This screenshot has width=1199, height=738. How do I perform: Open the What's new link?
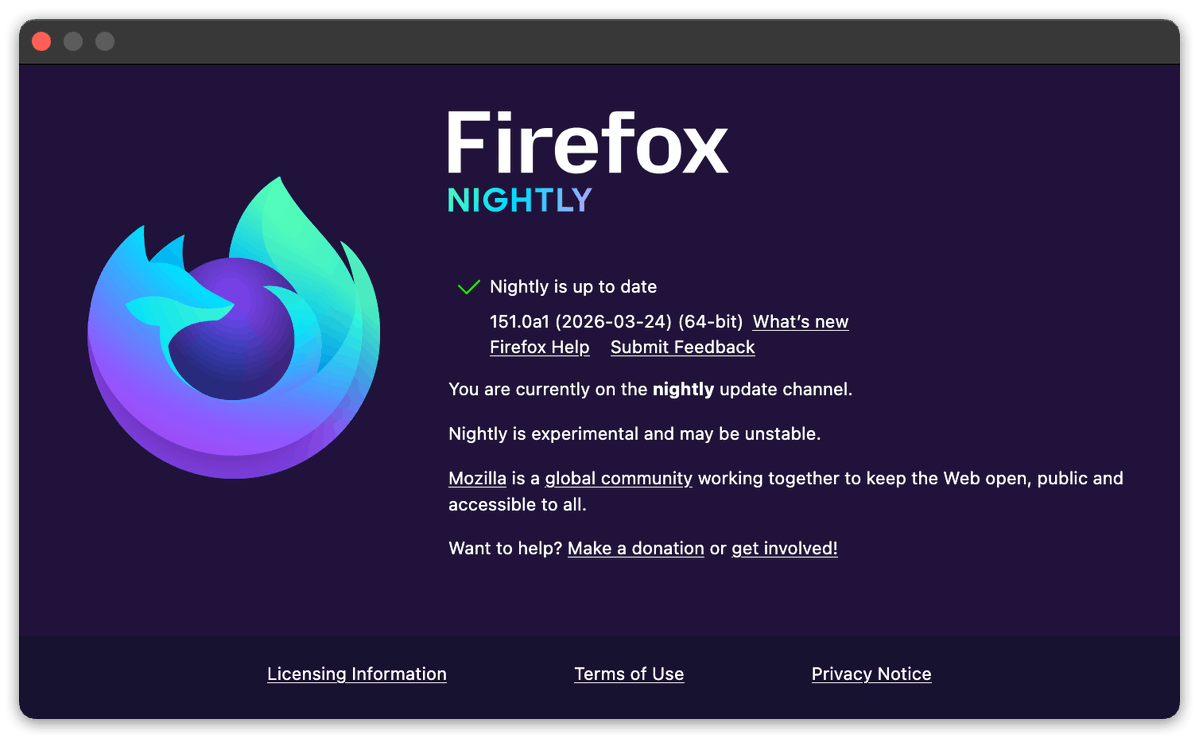tap(800, 322)
